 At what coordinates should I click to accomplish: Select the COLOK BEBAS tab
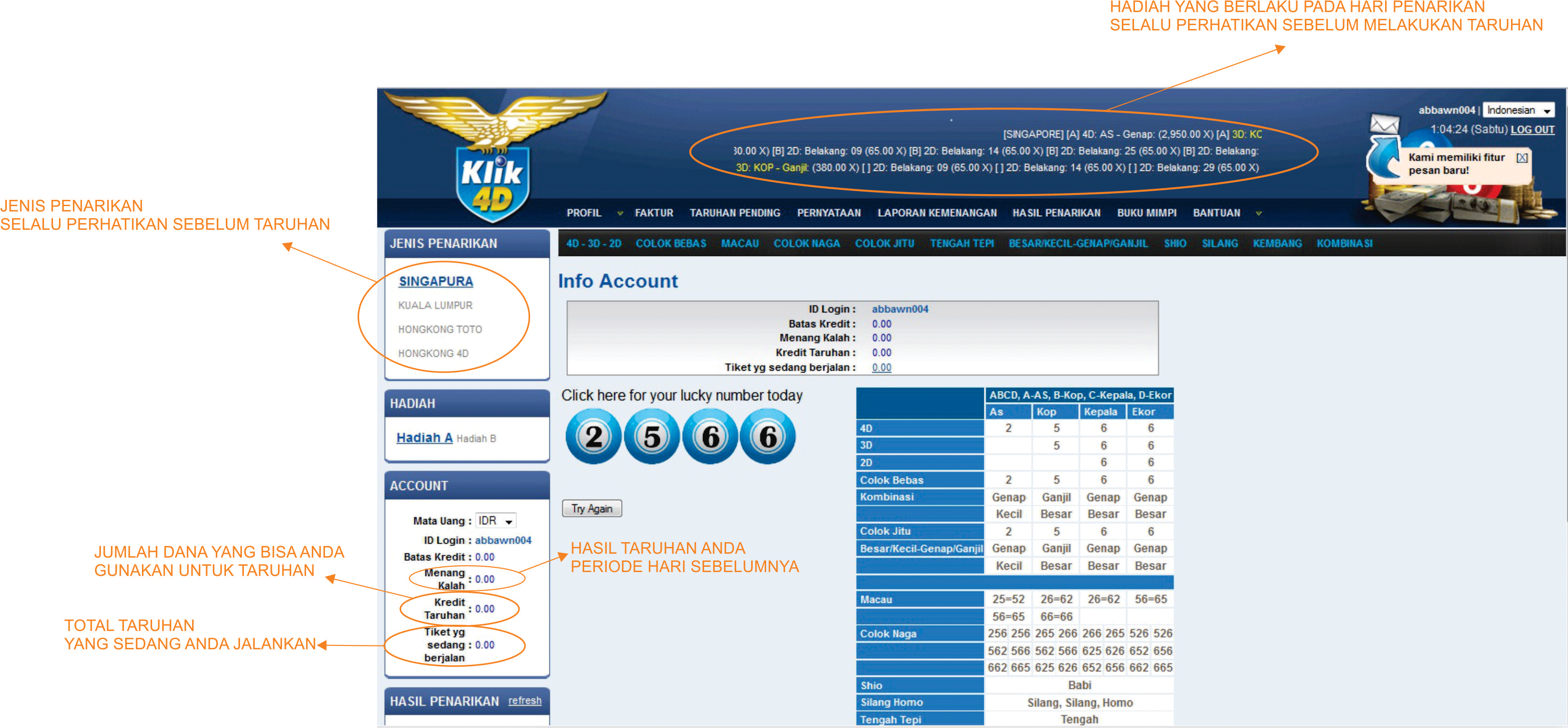[x=671, y=243]
